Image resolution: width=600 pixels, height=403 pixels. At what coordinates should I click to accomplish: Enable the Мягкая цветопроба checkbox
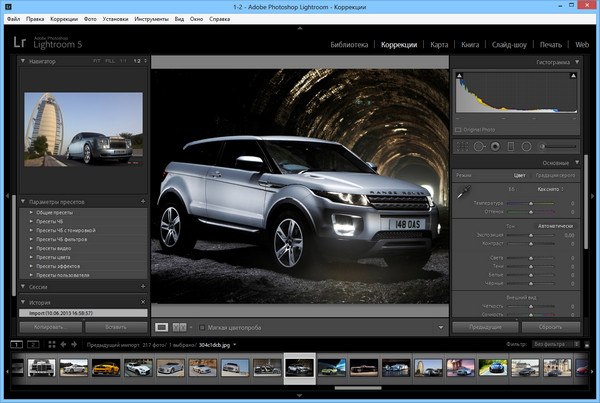201,326
